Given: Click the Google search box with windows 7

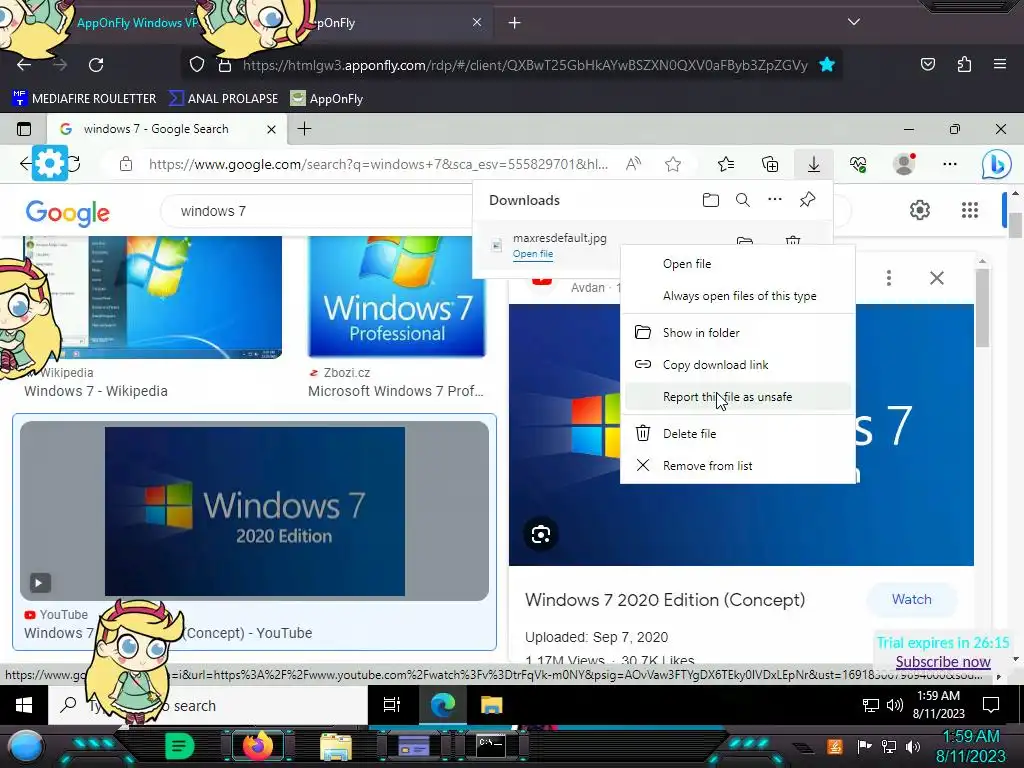Looking at the screenshot, I should point(317,211).
